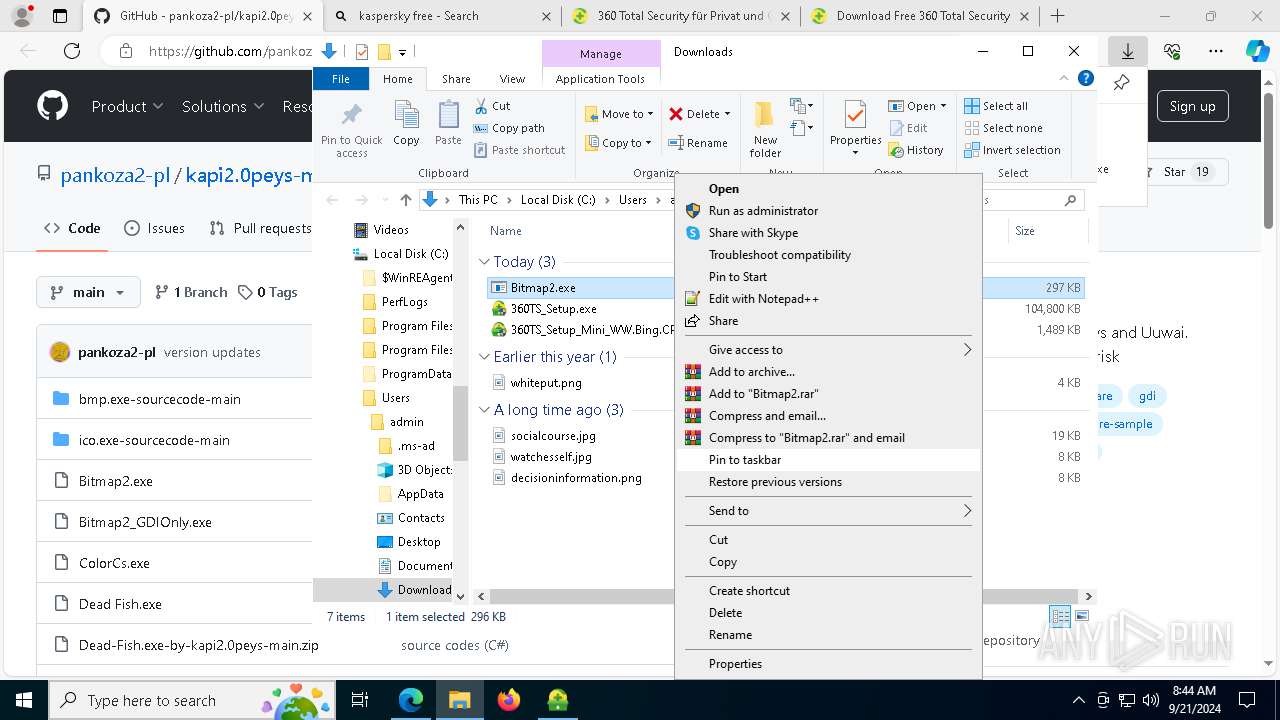Switch to Details view icon
Viewport: 1280px width, 720px height.
coord(1059,617)
